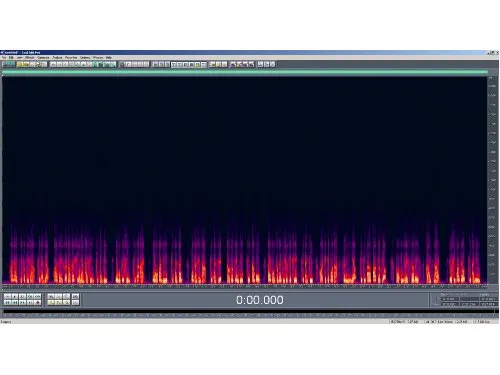
Task: Open the Generate menu
Action: coord(43,58)
